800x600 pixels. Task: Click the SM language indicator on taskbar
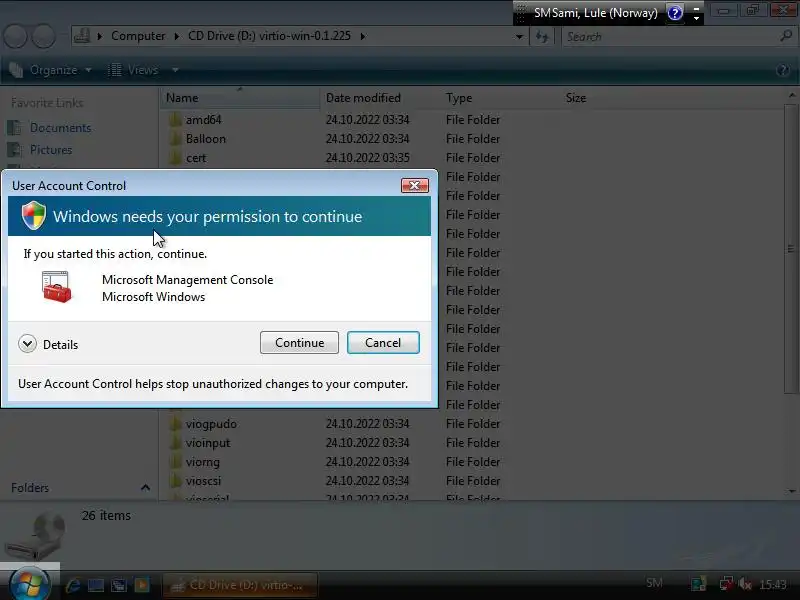(x=654, y=583)
